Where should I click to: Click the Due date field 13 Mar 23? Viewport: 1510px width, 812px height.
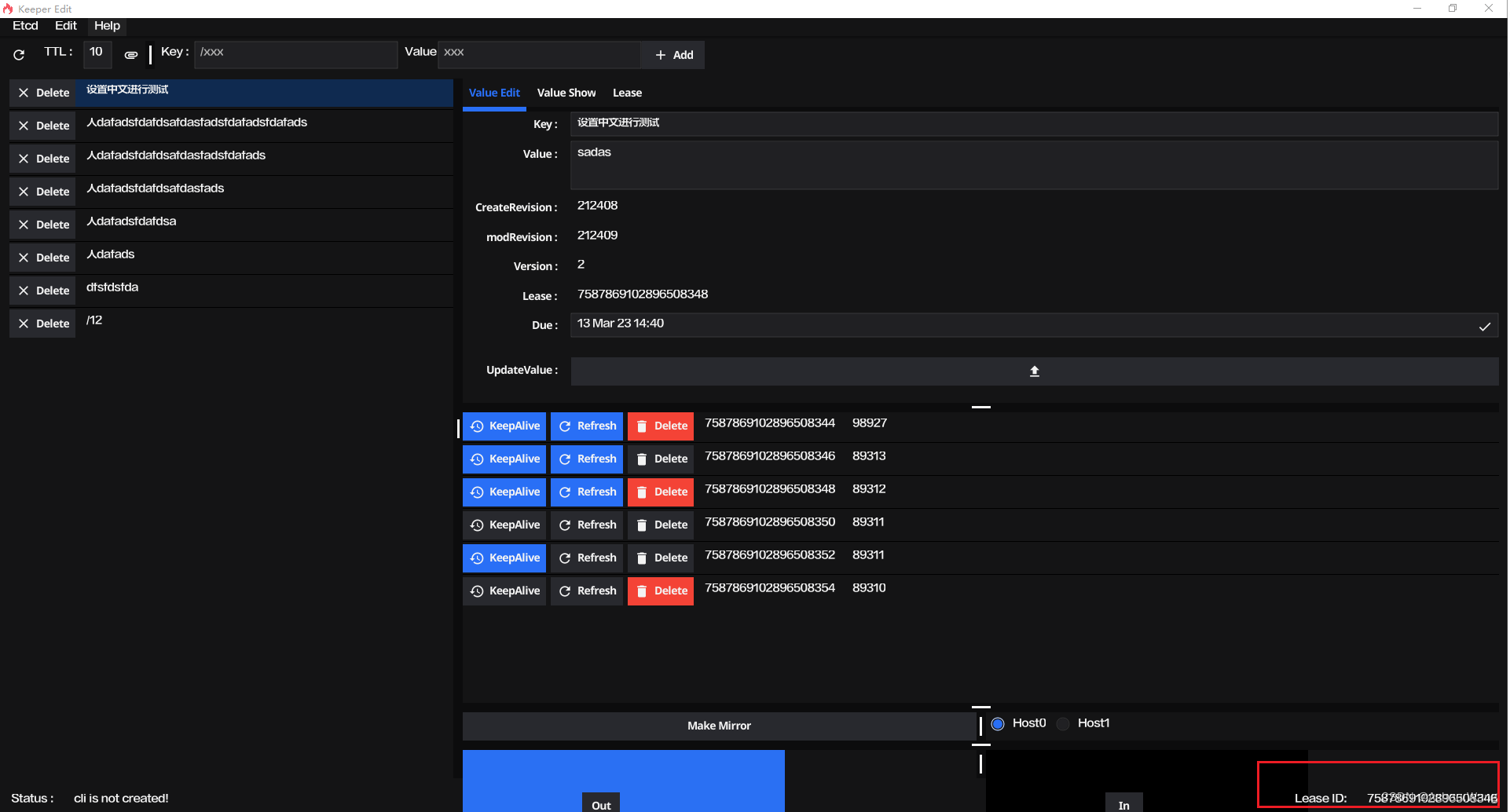1034,325
